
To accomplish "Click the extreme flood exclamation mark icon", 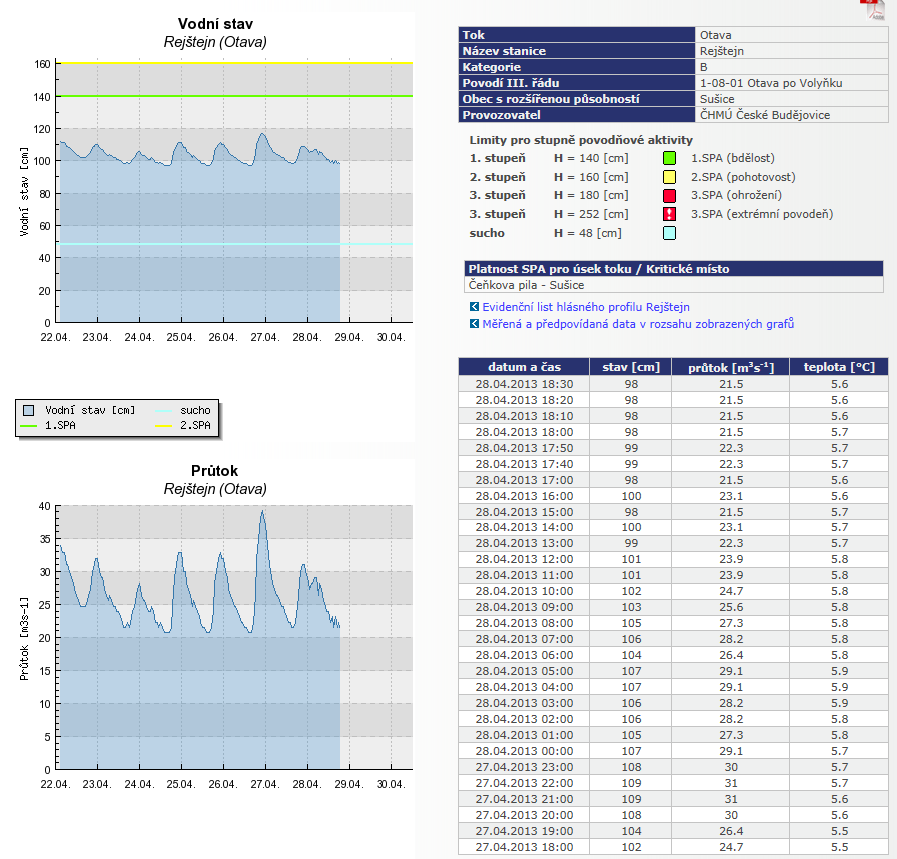I will (x=670, y=214).
